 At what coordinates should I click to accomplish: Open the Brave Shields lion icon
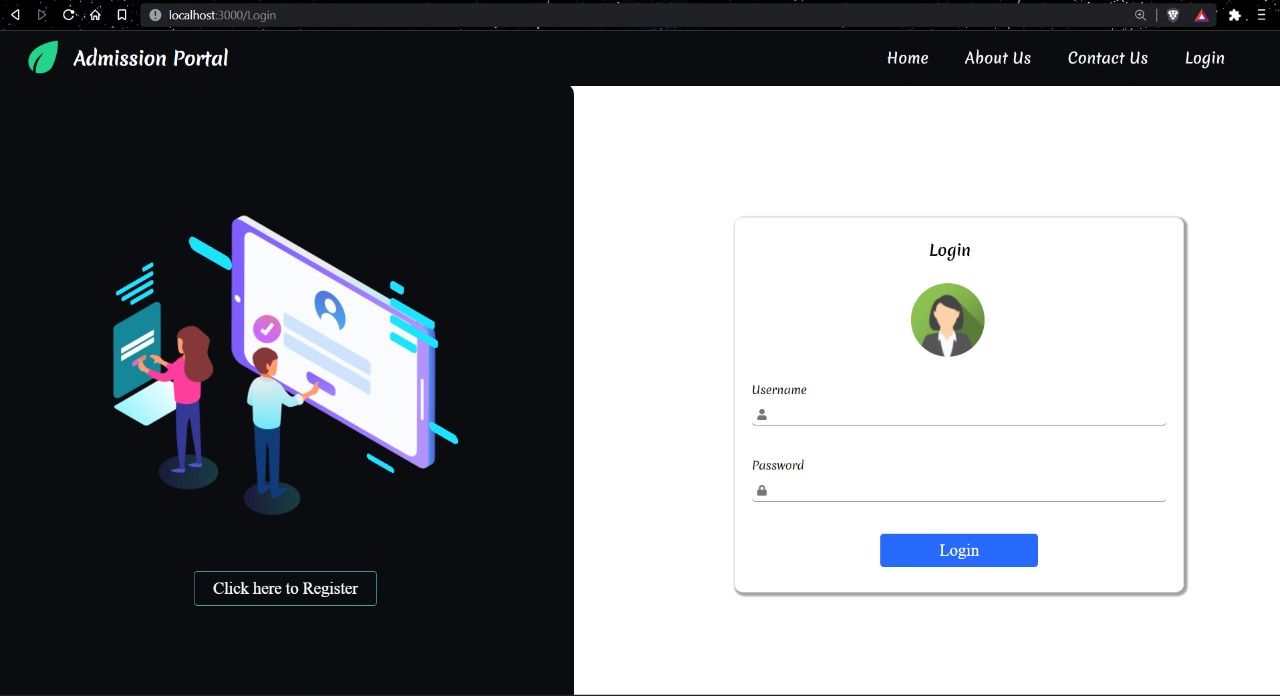click(x=1173, y=15)
